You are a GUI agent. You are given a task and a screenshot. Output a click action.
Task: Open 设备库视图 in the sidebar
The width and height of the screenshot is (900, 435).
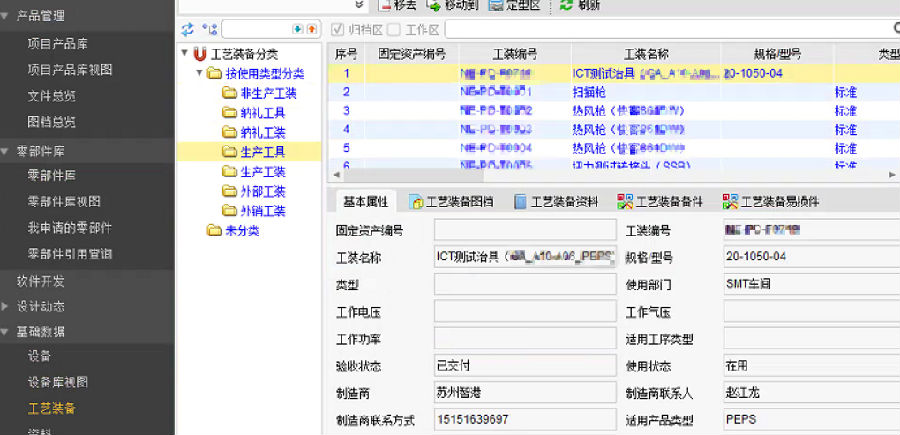58,382
